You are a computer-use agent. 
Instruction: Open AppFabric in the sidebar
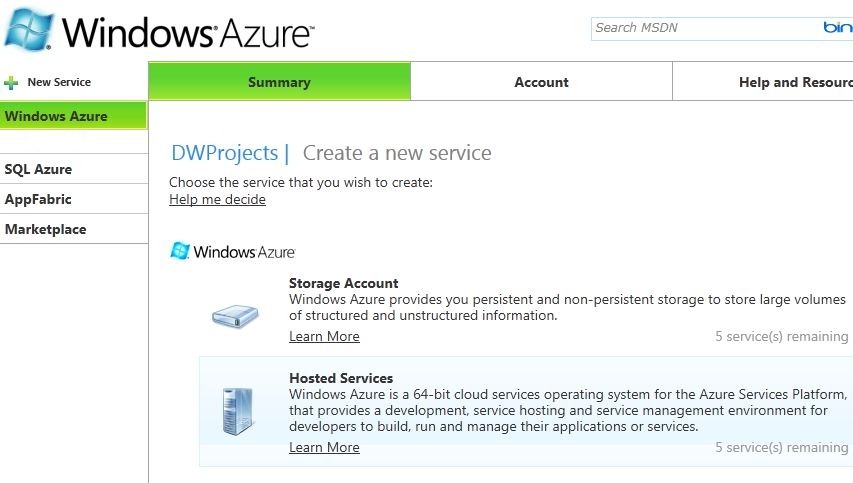pos(73,199)
